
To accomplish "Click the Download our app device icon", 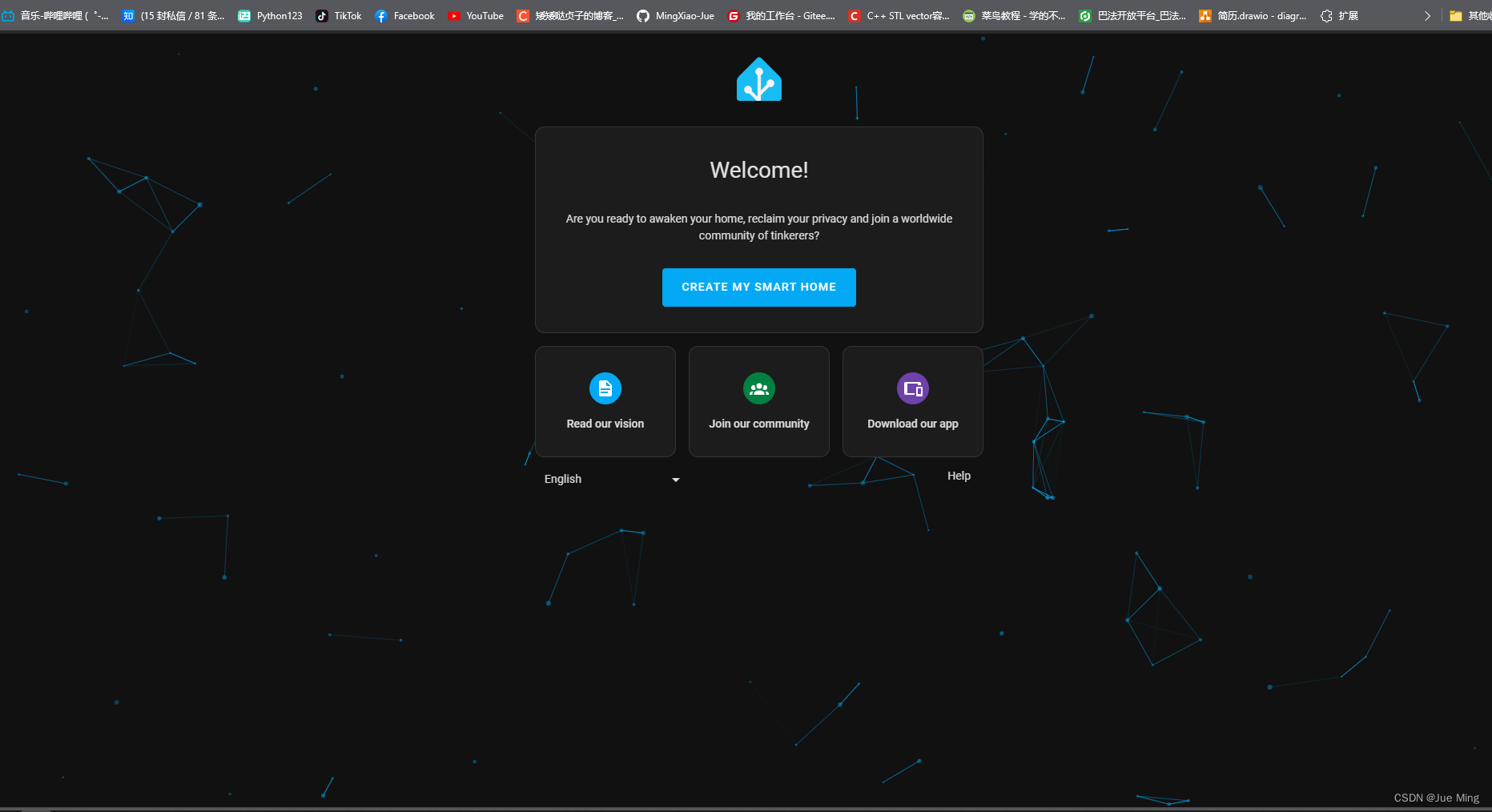I will (x=912, y=388).
